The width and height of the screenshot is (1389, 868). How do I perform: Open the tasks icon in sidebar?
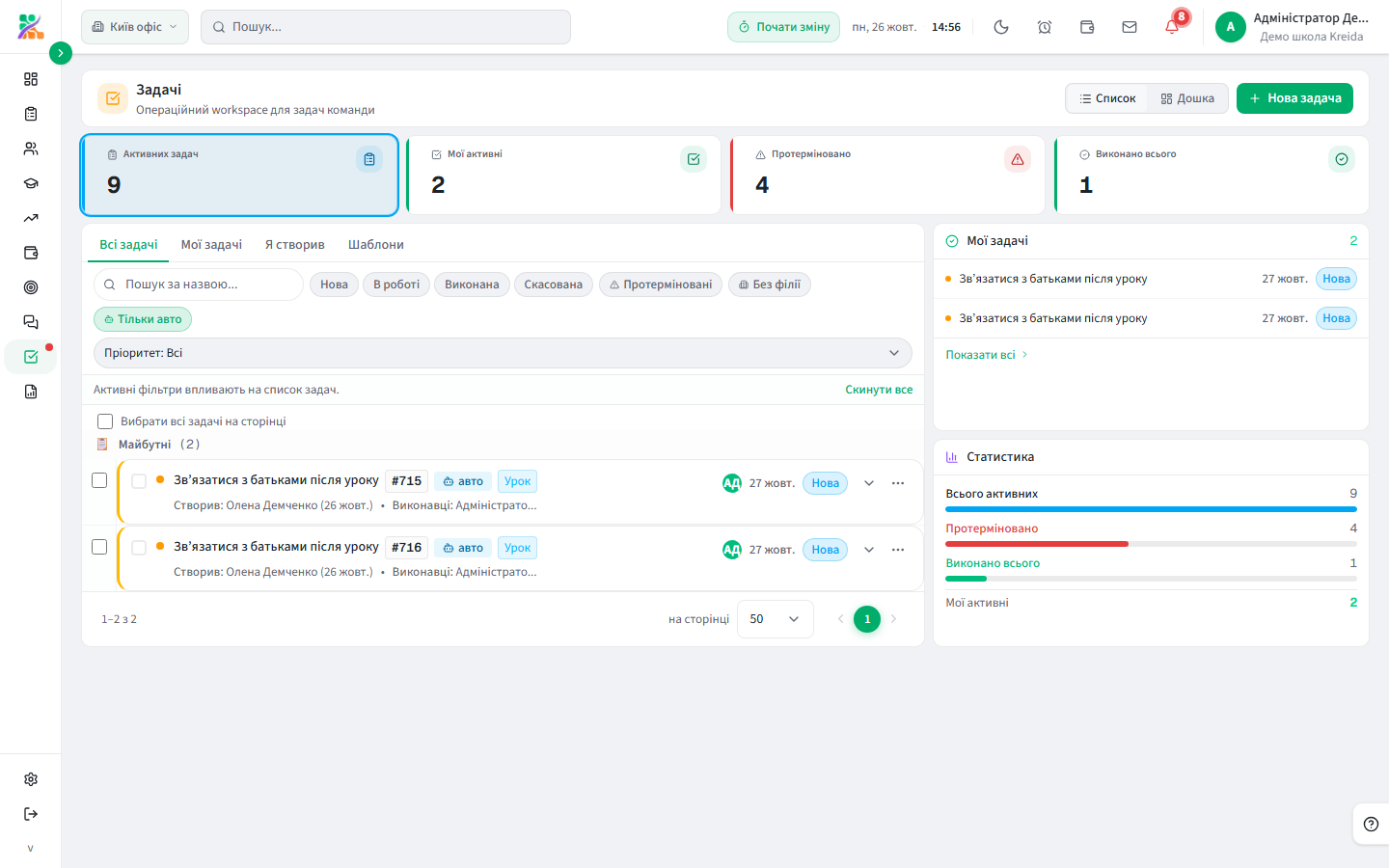pyautogui.click(x=31, y=357)
